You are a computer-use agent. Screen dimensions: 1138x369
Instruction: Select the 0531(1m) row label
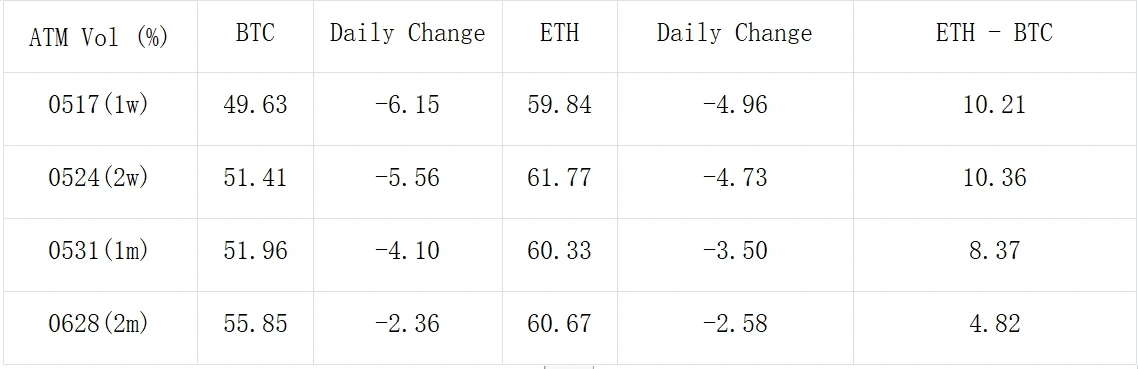[x=100, y=255]
